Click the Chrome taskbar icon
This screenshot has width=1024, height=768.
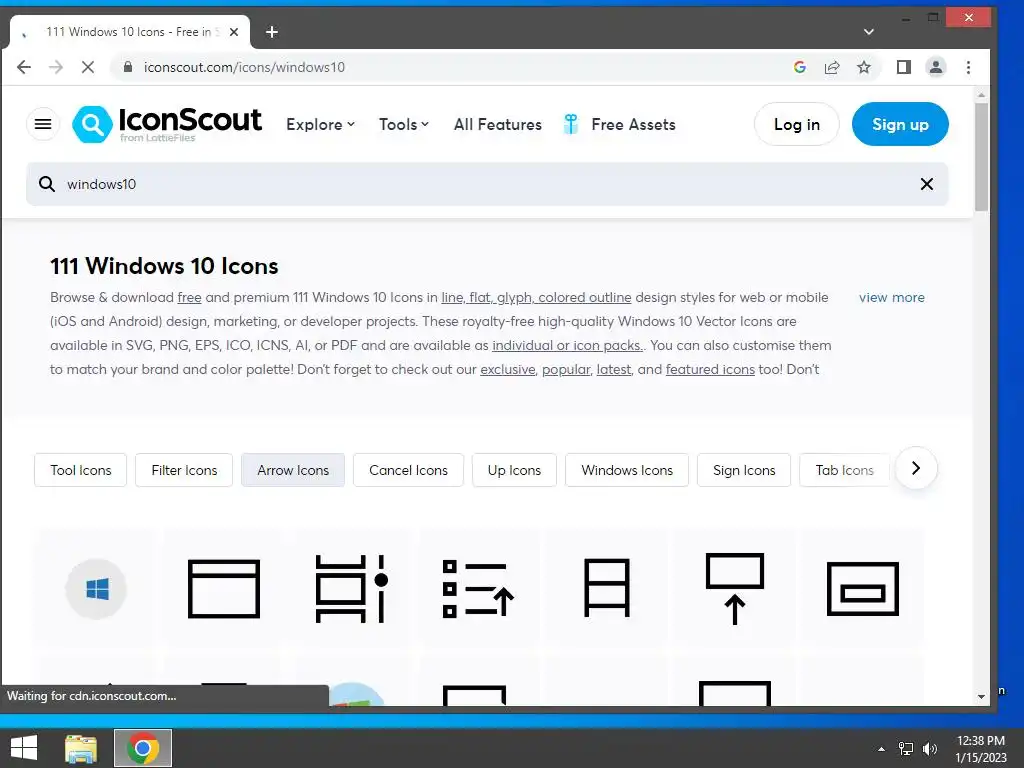click(143, 748)
